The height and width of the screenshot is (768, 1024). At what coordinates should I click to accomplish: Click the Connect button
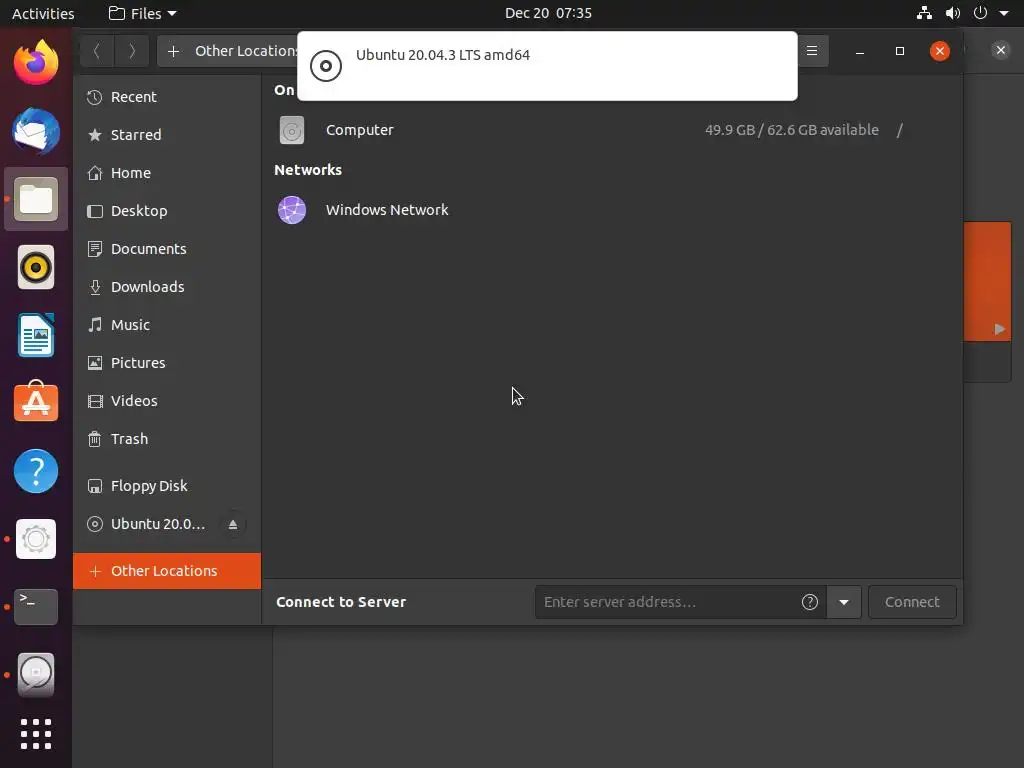912,602
